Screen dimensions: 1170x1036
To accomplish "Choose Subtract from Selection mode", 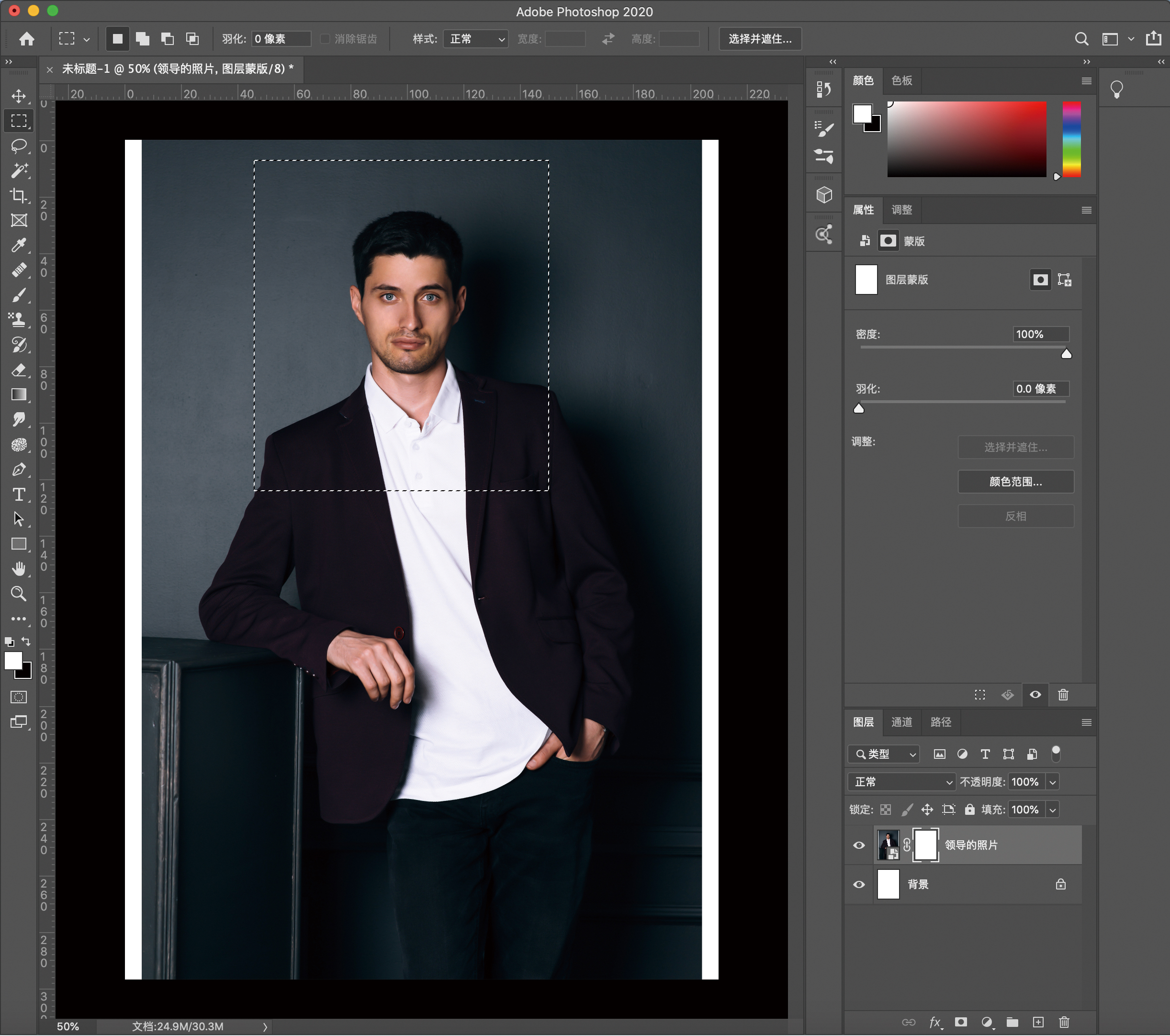I will (168, 38).
